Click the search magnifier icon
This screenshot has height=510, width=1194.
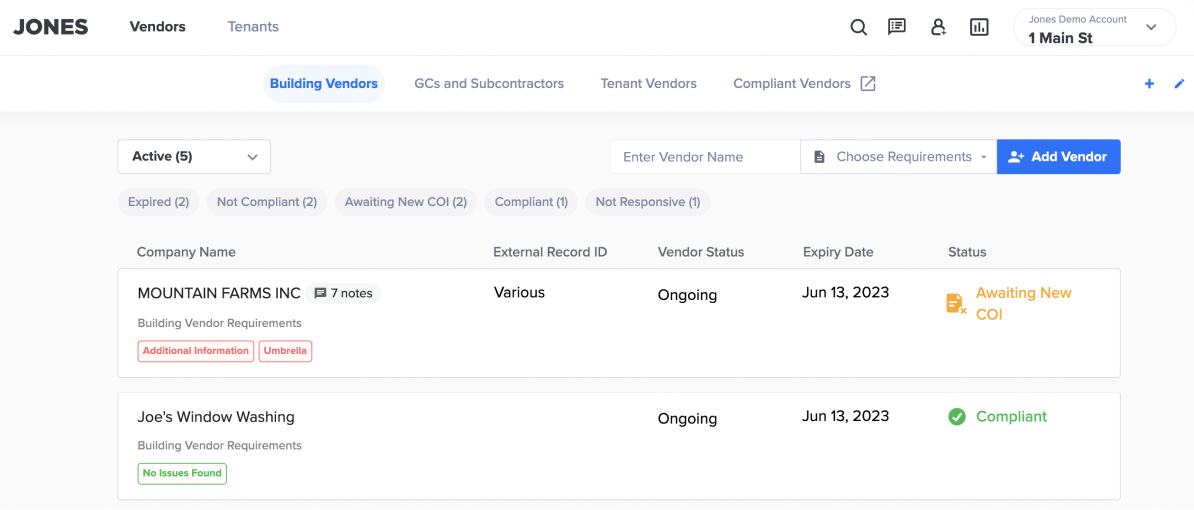[858, 28]
